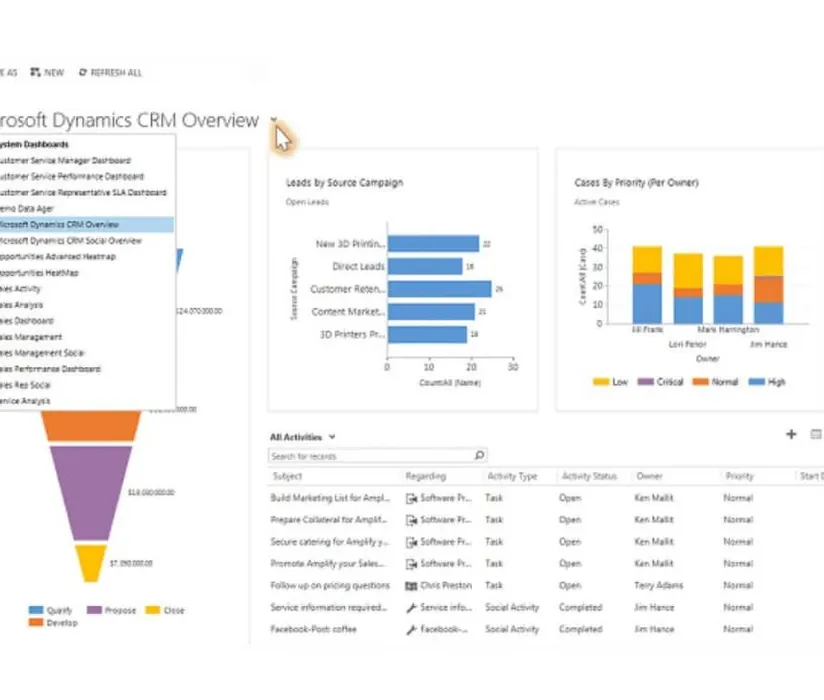
Task: Sort by Activity Status column header
Action: click(589, 476)
